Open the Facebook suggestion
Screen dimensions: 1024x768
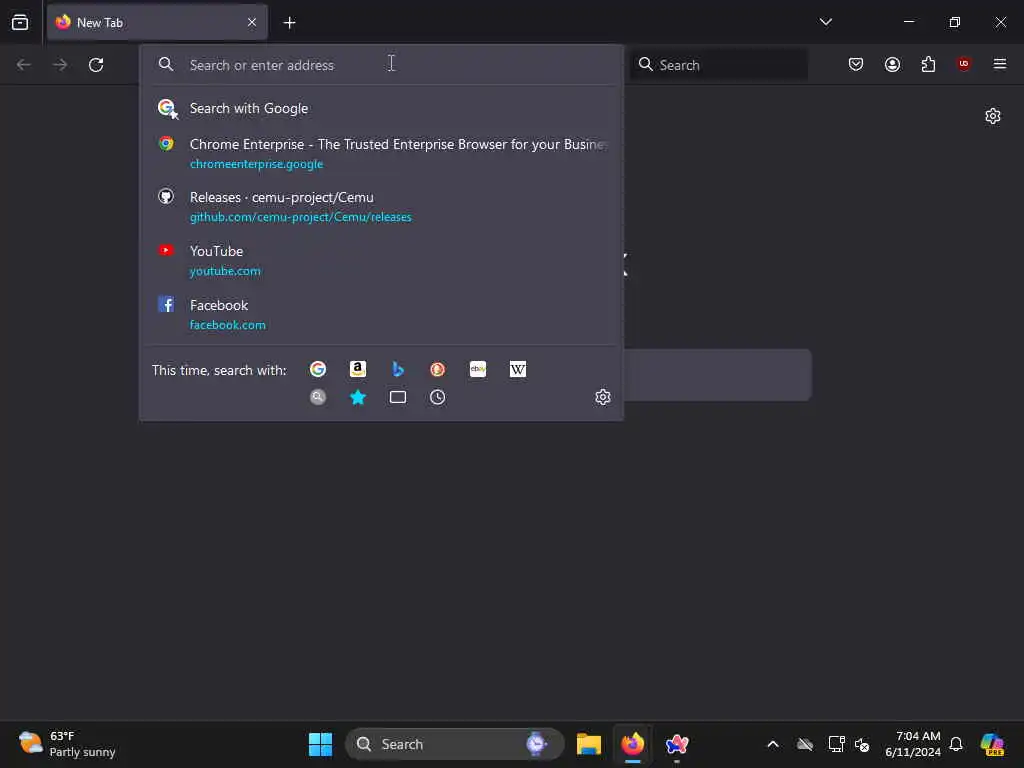381,314
